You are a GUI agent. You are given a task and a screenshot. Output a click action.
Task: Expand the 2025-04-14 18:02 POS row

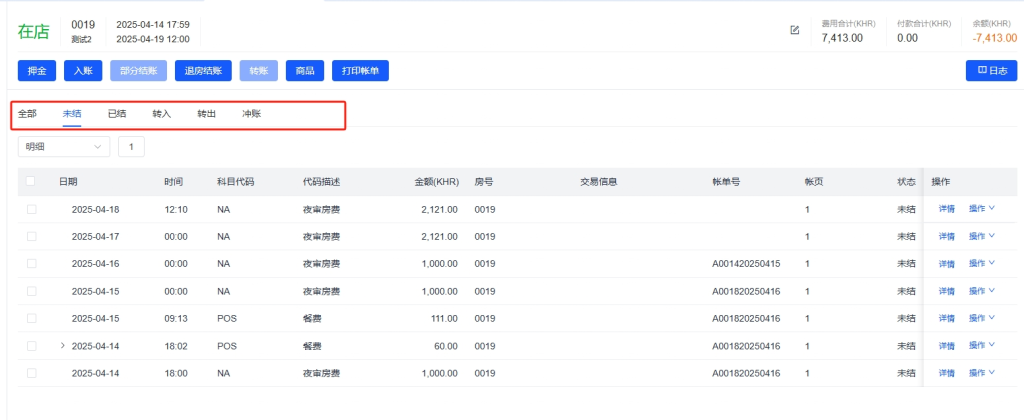(x=63, y=346)
